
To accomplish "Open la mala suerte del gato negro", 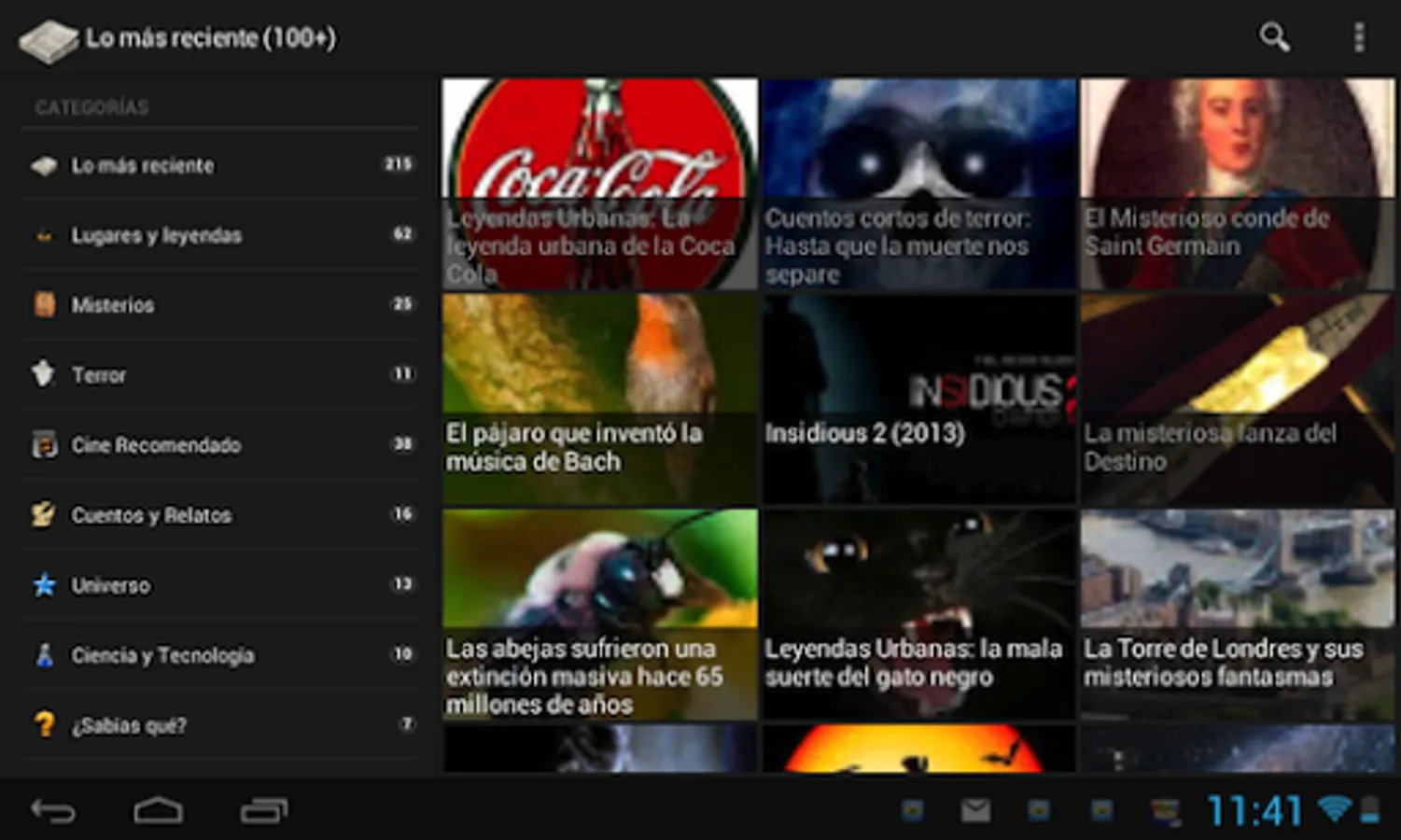I will pyautogui.click(x=918, y=614).
